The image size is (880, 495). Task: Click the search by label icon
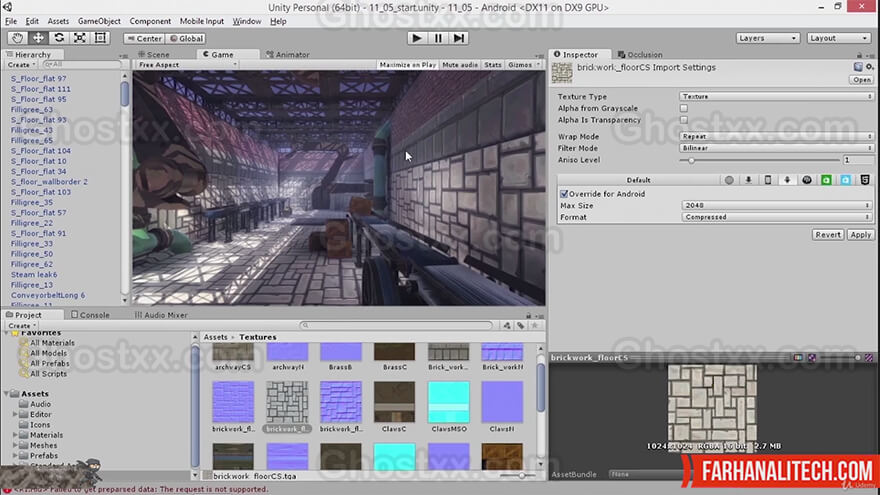pyautogui.click(x=521, y=326)
